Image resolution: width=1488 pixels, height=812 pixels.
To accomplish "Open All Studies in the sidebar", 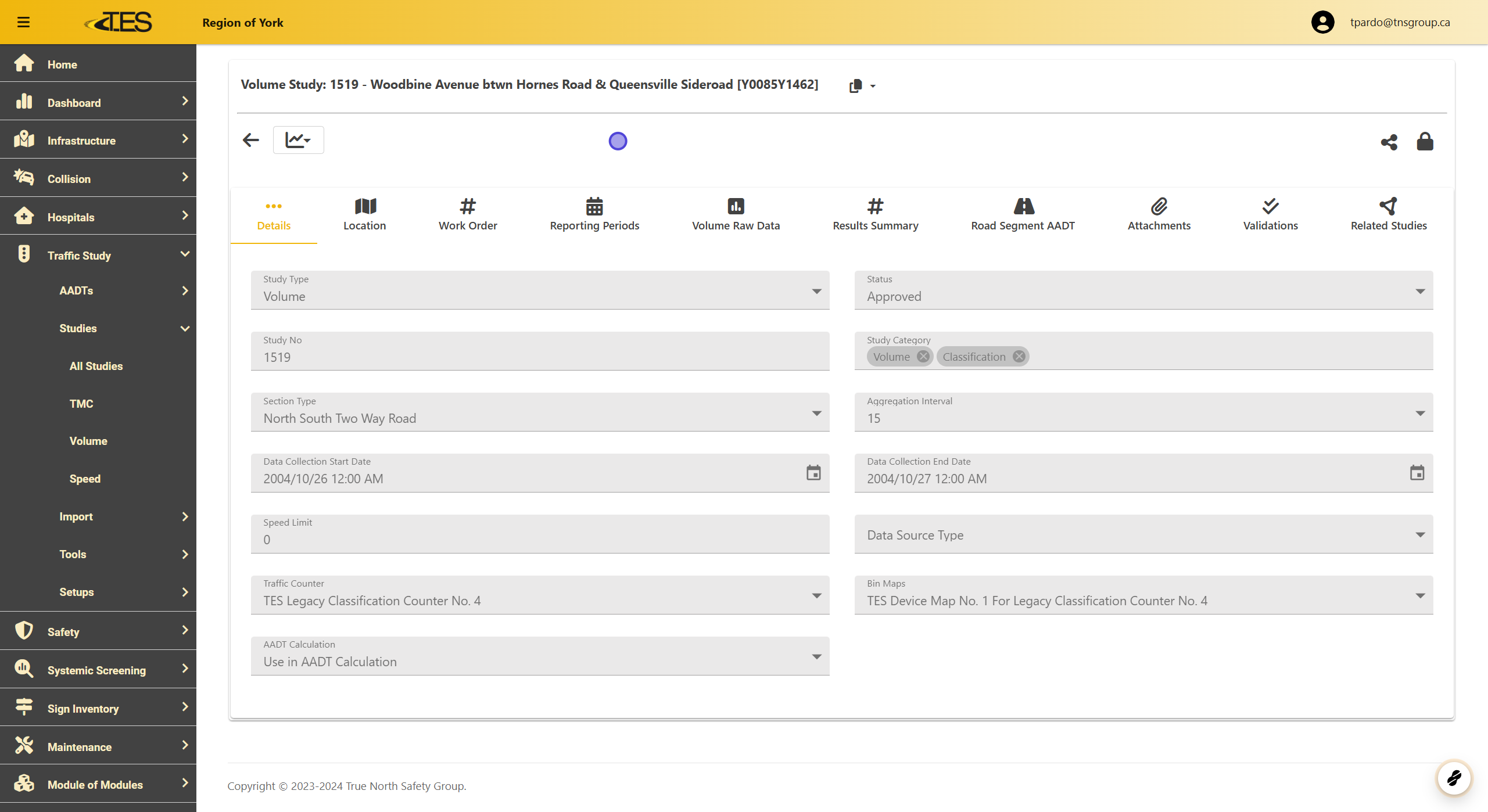I will 96,366.
